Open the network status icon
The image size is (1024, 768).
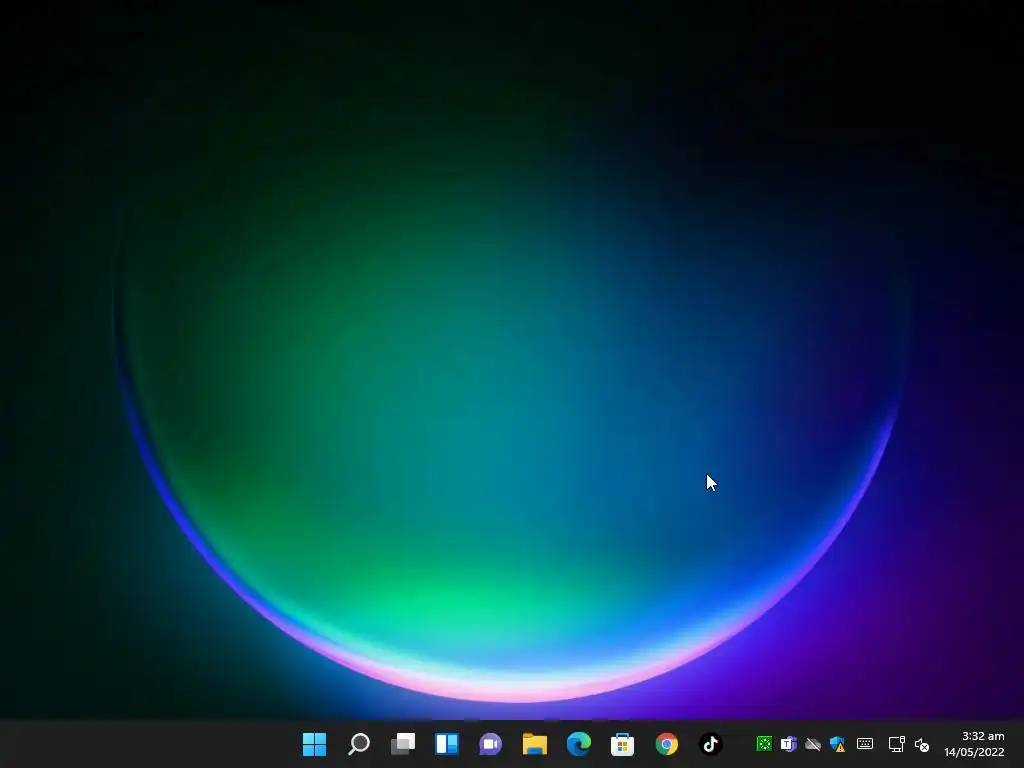tap(897, 744)
